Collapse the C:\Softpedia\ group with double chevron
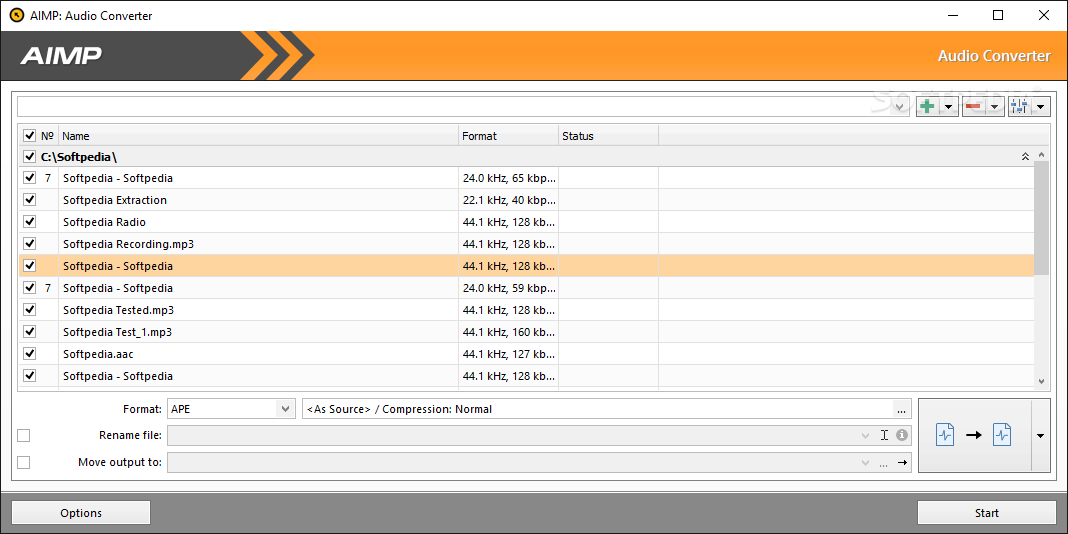 click(1025, 157)
